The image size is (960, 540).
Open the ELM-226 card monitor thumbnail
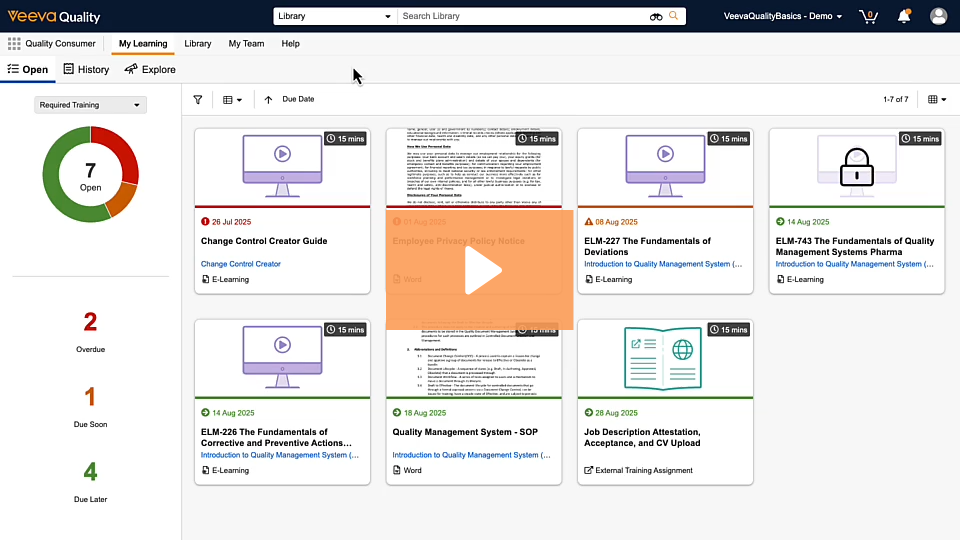pyautogui.click(x=282, y=358)
